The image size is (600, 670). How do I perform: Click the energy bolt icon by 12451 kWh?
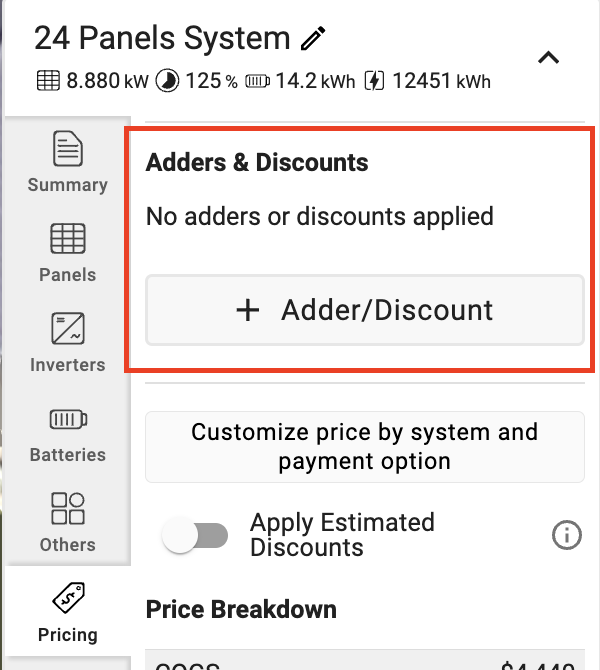coord(374,81)
